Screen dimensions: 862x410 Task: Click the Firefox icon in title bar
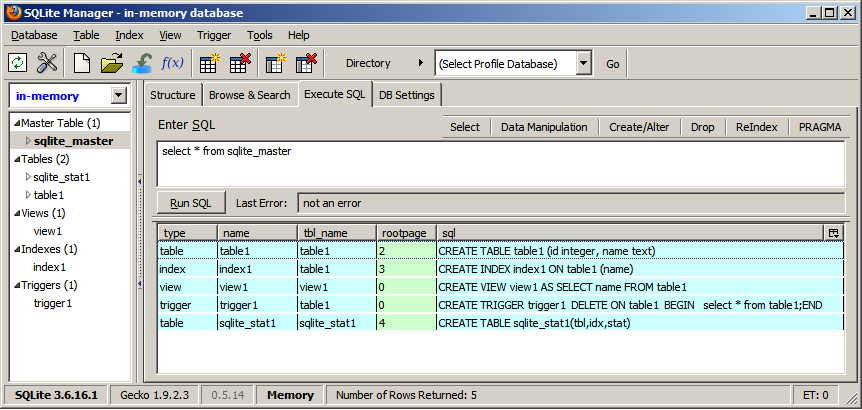(14, 13)
